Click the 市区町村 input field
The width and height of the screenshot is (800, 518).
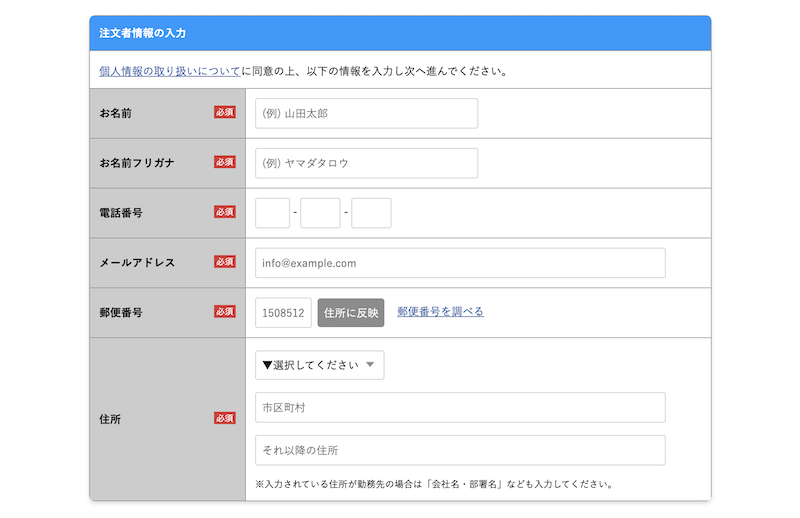tap(460, 407)
